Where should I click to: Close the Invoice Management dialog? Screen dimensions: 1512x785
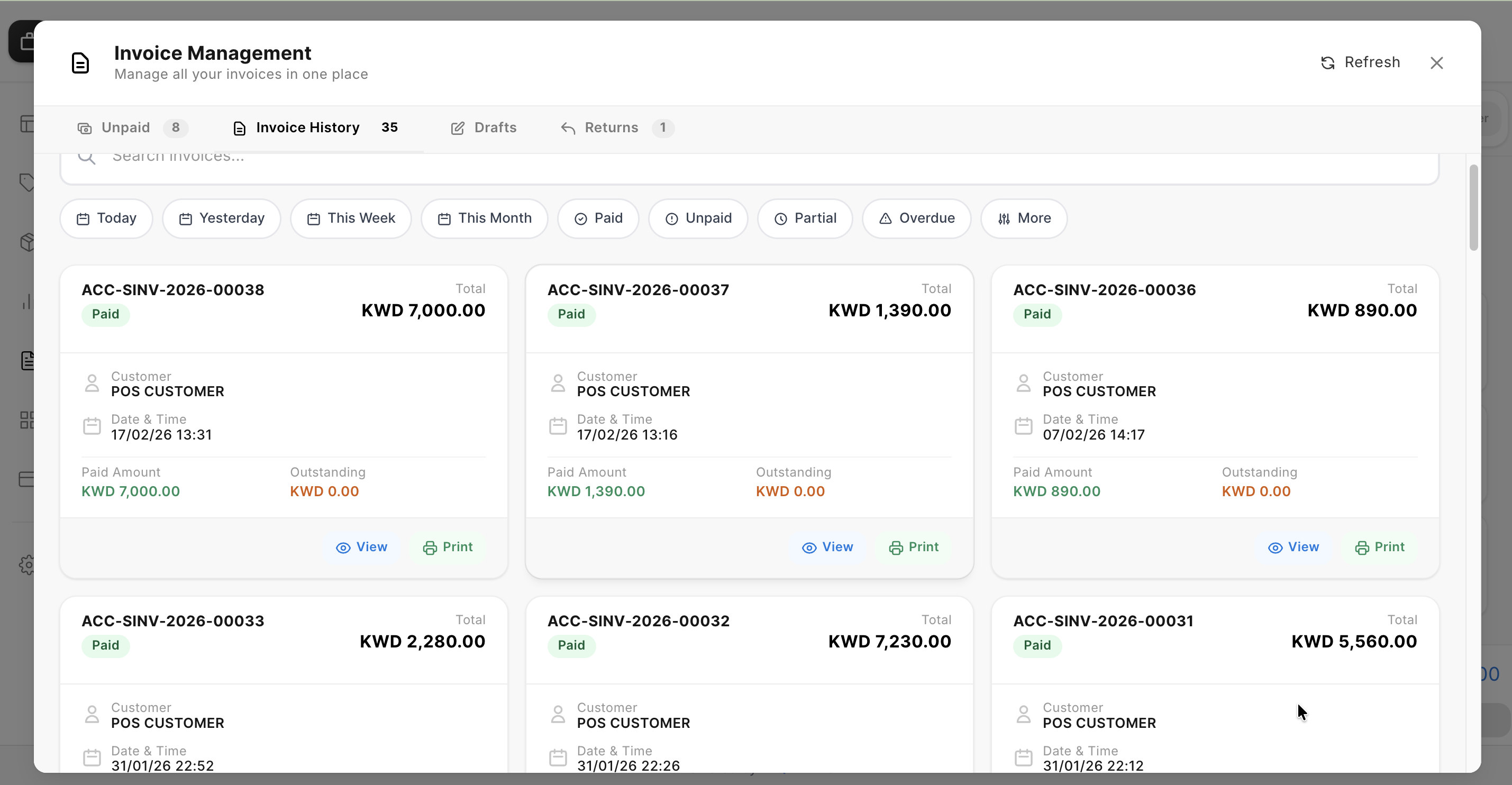[1436, 63]
